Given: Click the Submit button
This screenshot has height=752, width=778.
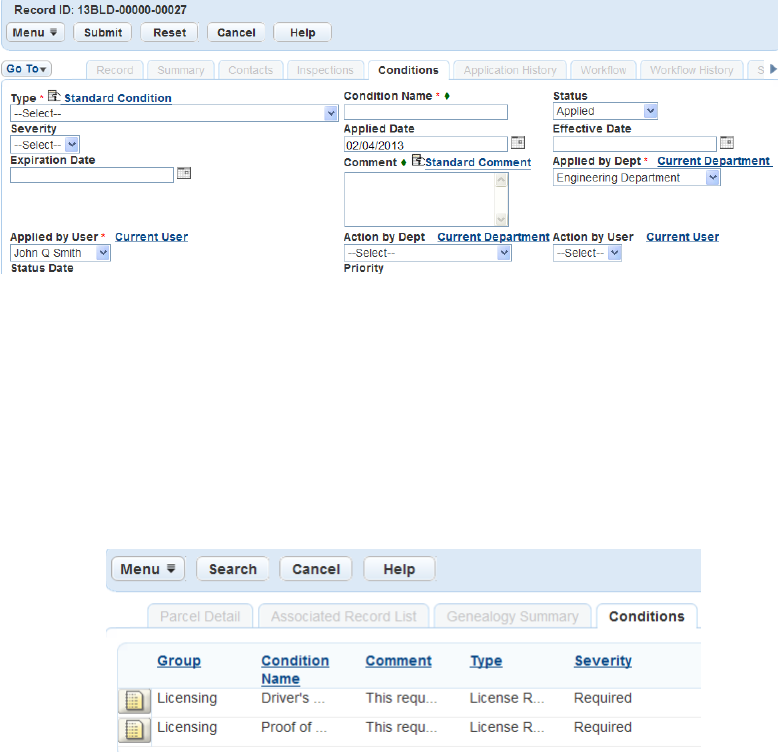Looking at the screenshot, I should click(103, 33).
